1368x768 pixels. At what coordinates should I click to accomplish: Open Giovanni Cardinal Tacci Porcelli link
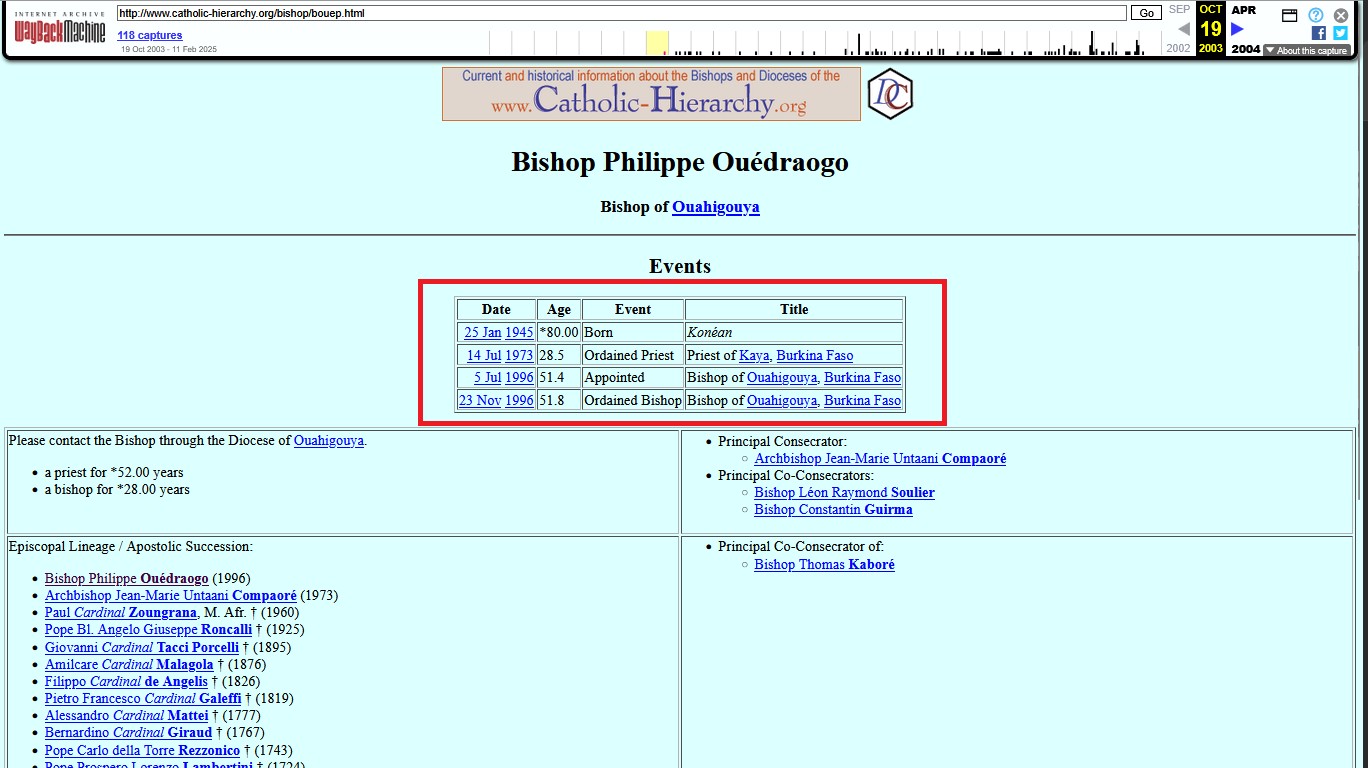(142, 647)
